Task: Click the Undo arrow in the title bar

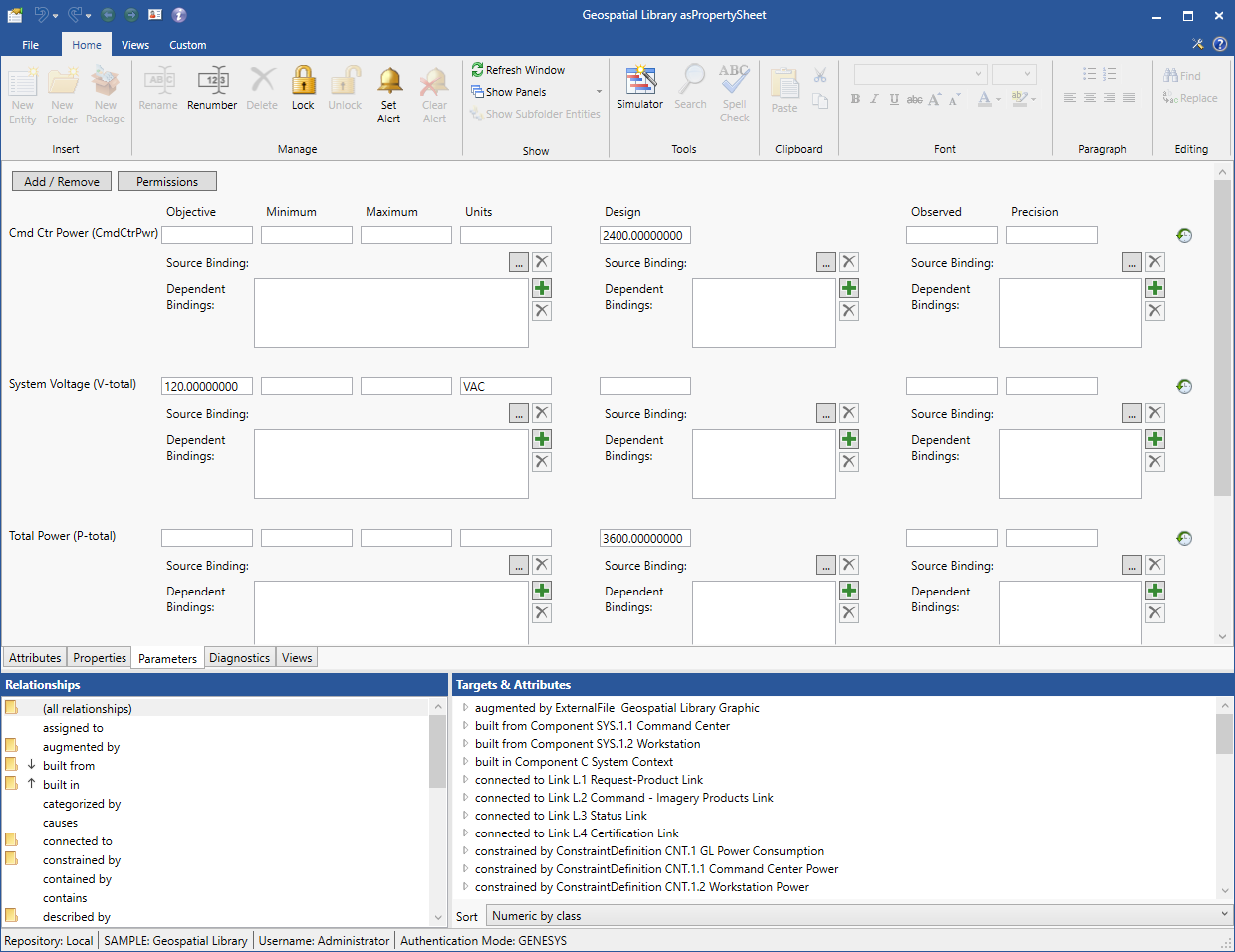Action: click(41, 15)
